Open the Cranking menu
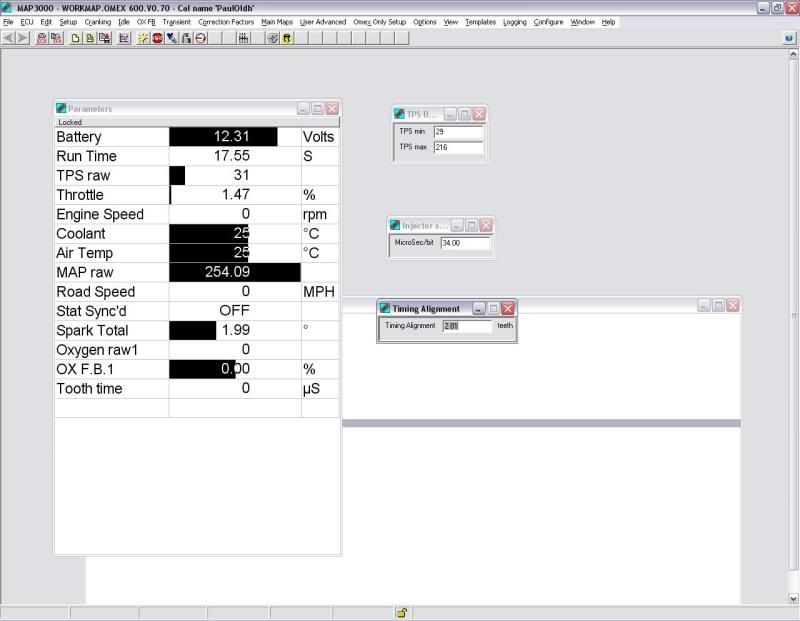The width and height of the screenshot is (800, 621). [98, 22]
